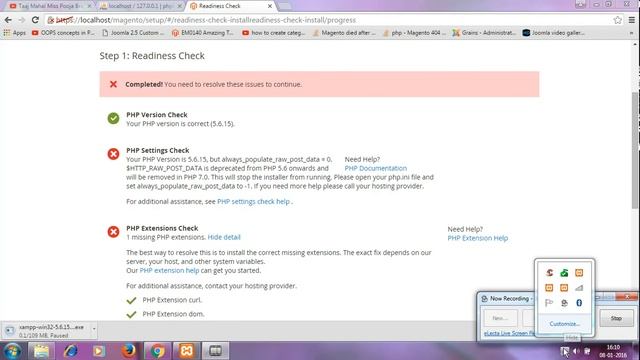Open the Apps bookmarks shortcut
This screenshot has height=360, width=640.
[14, 33]
